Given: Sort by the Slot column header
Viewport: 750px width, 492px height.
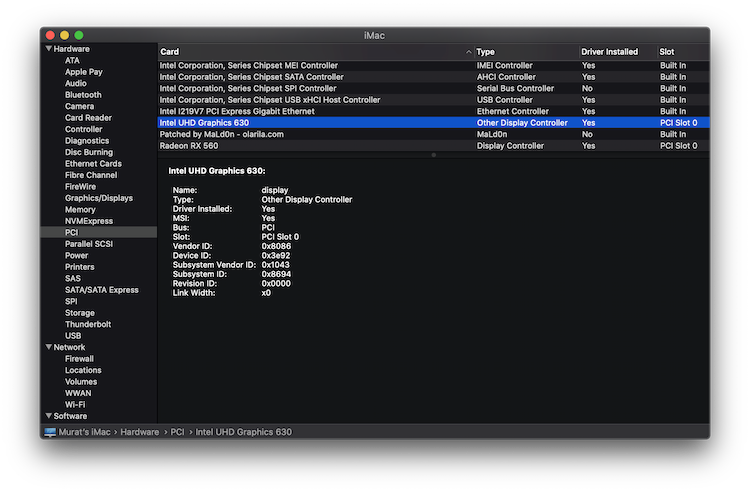Looking at the screenshot, I should [683, 52].
